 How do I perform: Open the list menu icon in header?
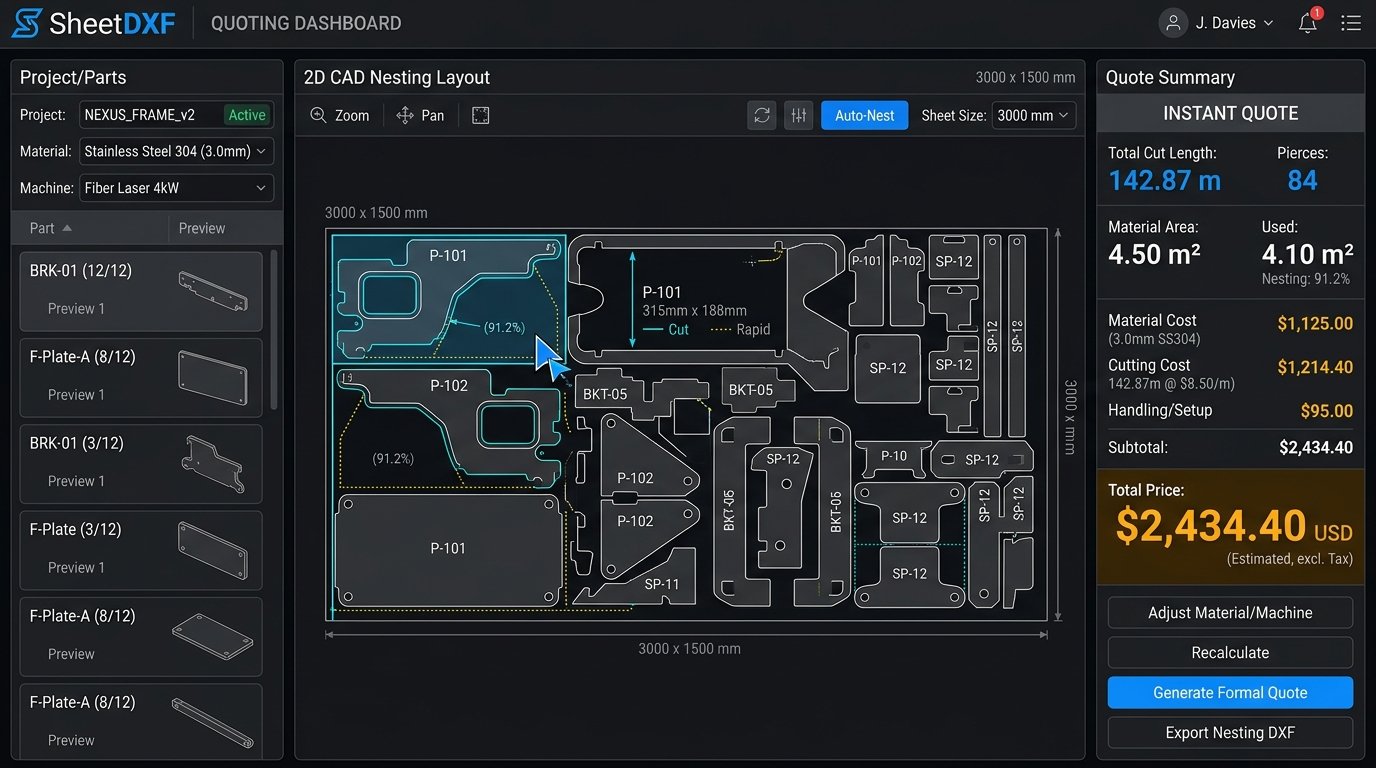[1351, 23]
